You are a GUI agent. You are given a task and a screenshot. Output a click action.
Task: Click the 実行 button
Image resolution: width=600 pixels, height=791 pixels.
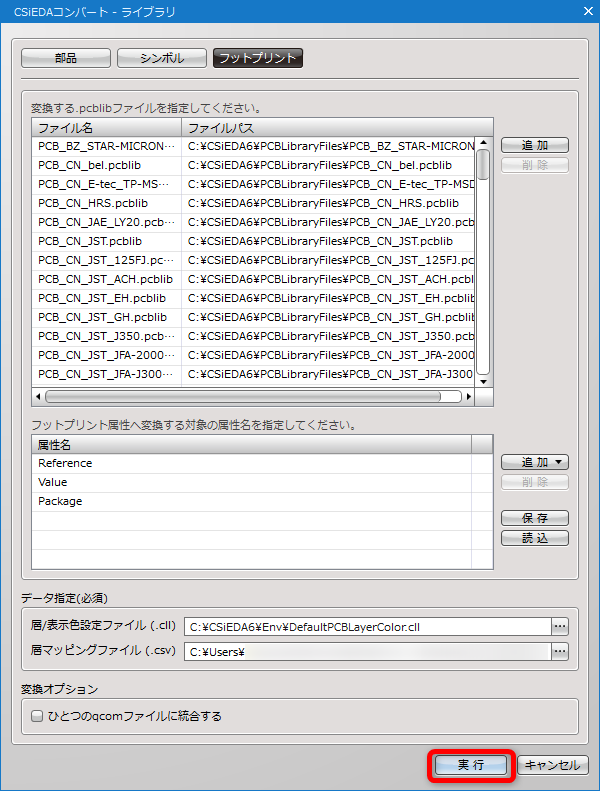471,765
